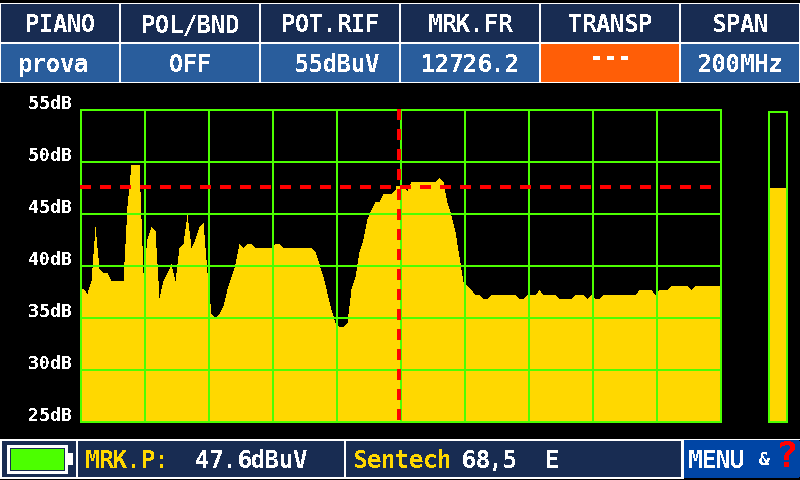Click the 45dB axis label
Image resolution: width=800 pixels, height=480 pixels.
50,207
